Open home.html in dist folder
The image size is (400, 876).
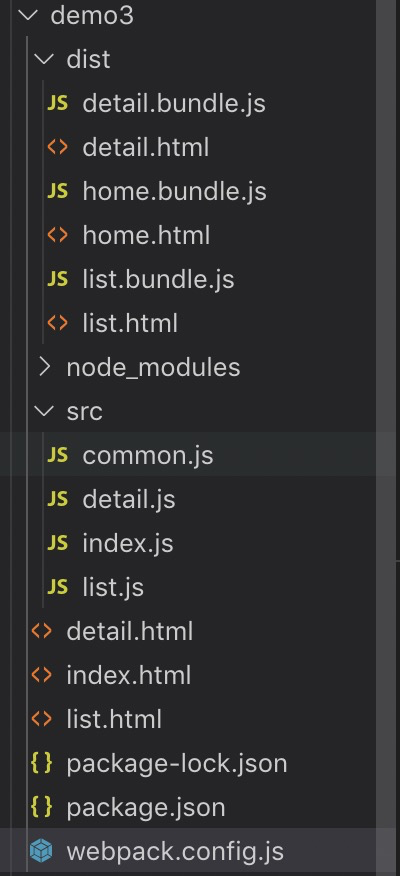tap(146, 235)
